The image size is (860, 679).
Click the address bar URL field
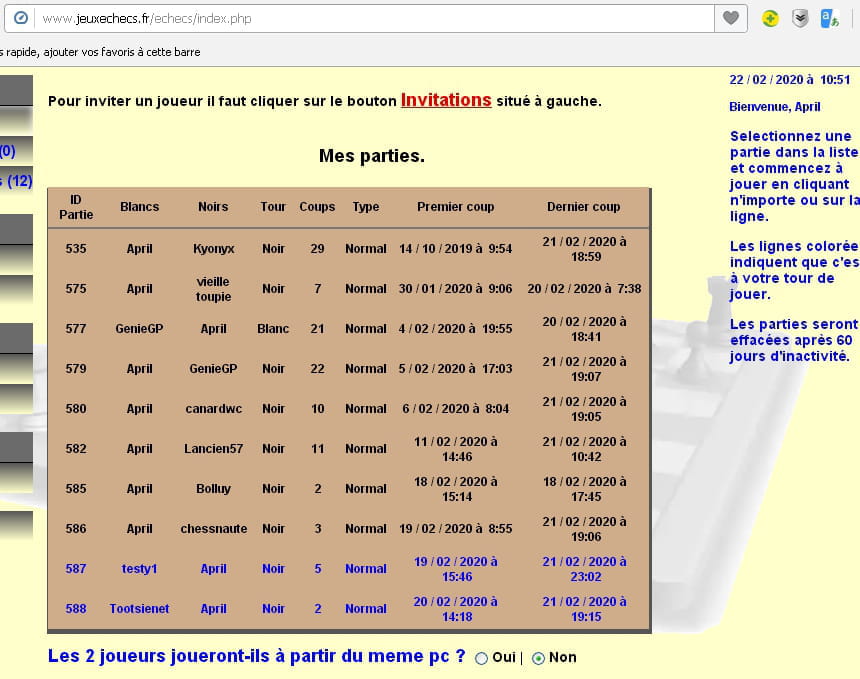375,19
